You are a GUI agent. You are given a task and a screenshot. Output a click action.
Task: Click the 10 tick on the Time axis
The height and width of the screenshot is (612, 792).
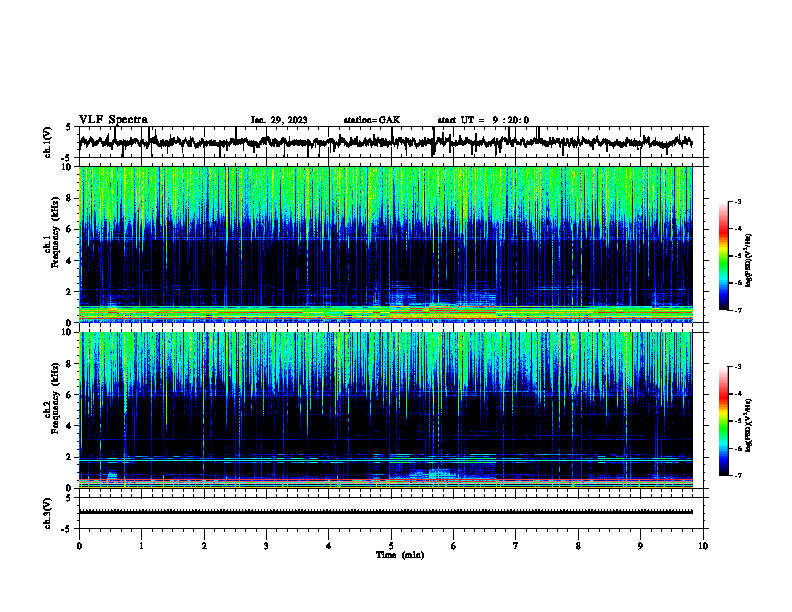[x=703, y=546]
